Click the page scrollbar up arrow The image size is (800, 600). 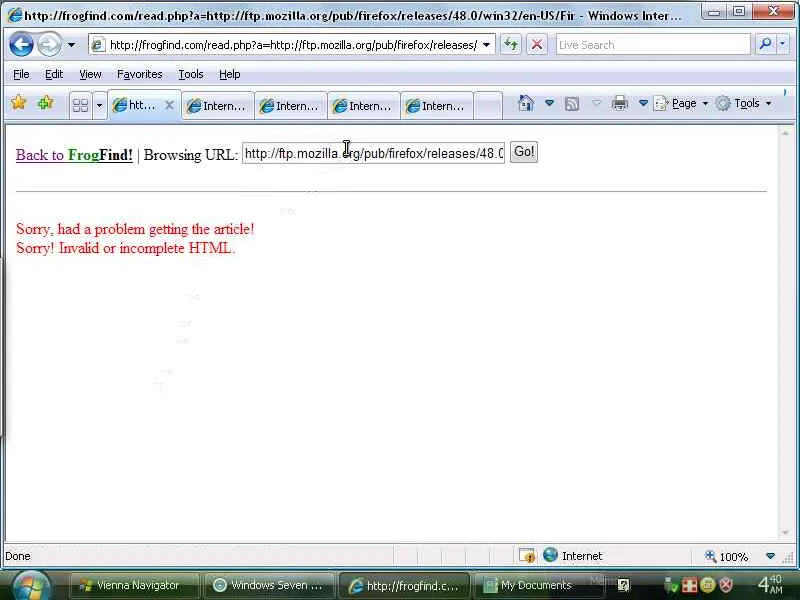tap(785, 133)
